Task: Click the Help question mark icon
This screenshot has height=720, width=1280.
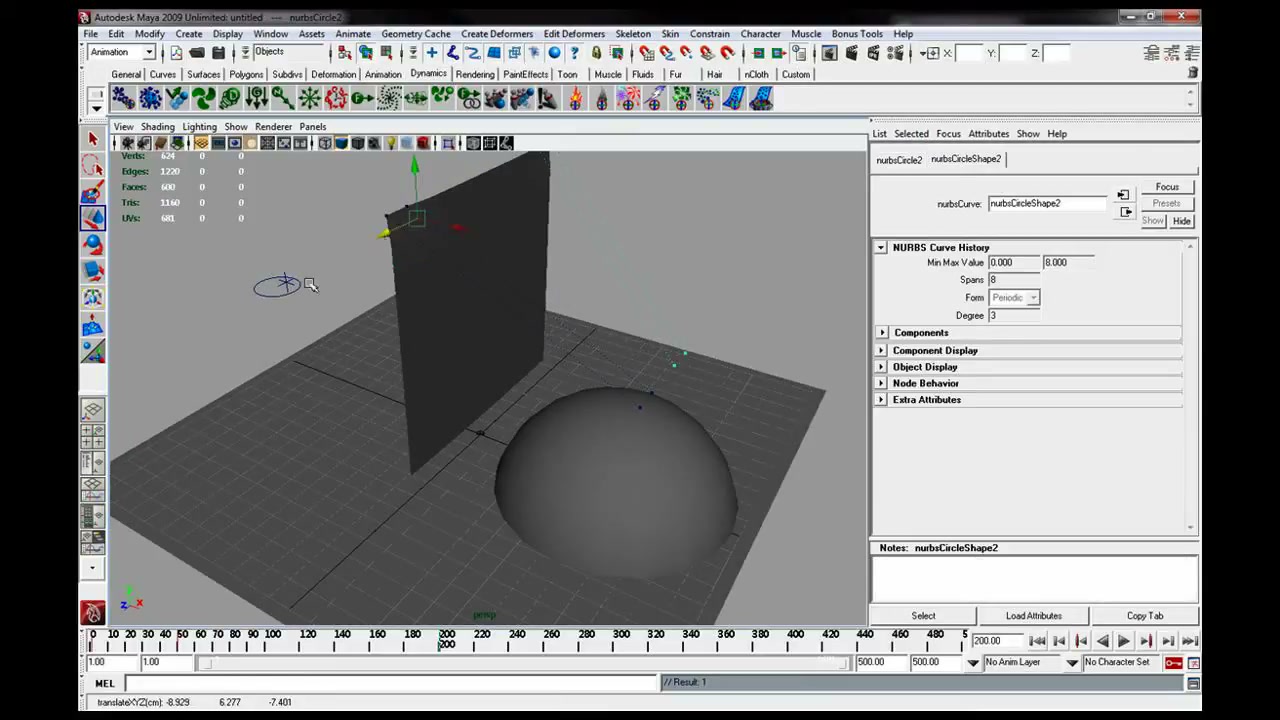Action: 574,53
